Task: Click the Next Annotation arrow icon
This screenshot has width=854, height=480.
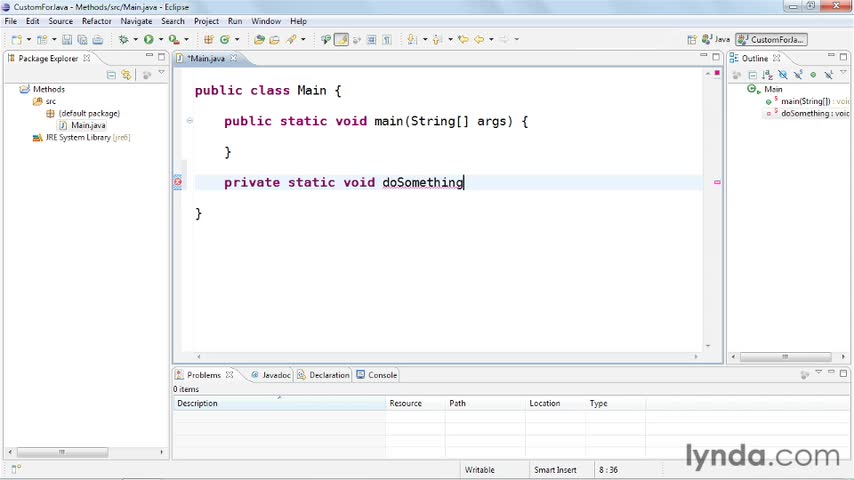Action: pos(412,39)
